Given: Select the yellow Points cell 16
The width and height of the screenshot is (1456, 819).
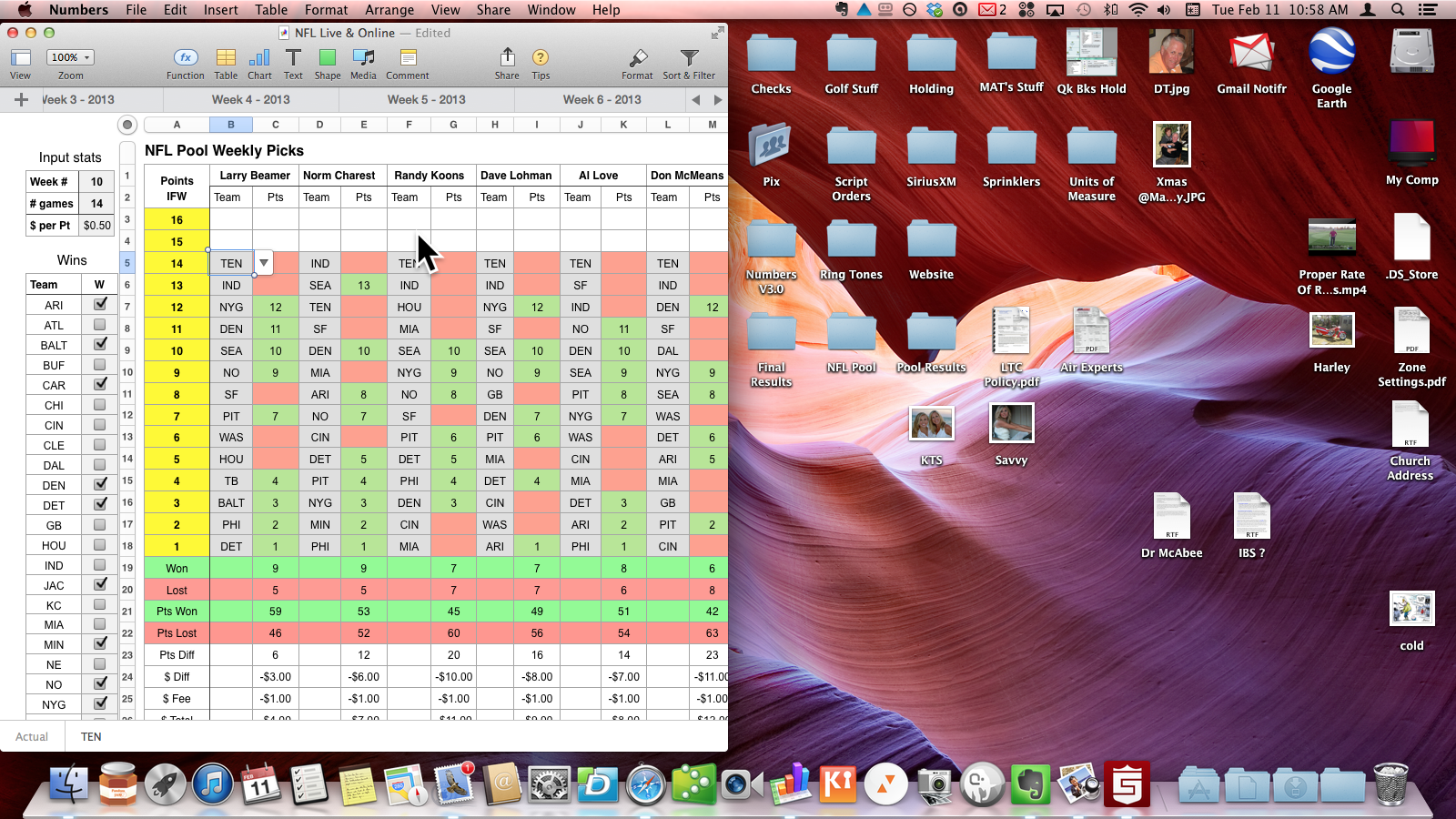Looking at the screenshot, I should click(177, 219).
